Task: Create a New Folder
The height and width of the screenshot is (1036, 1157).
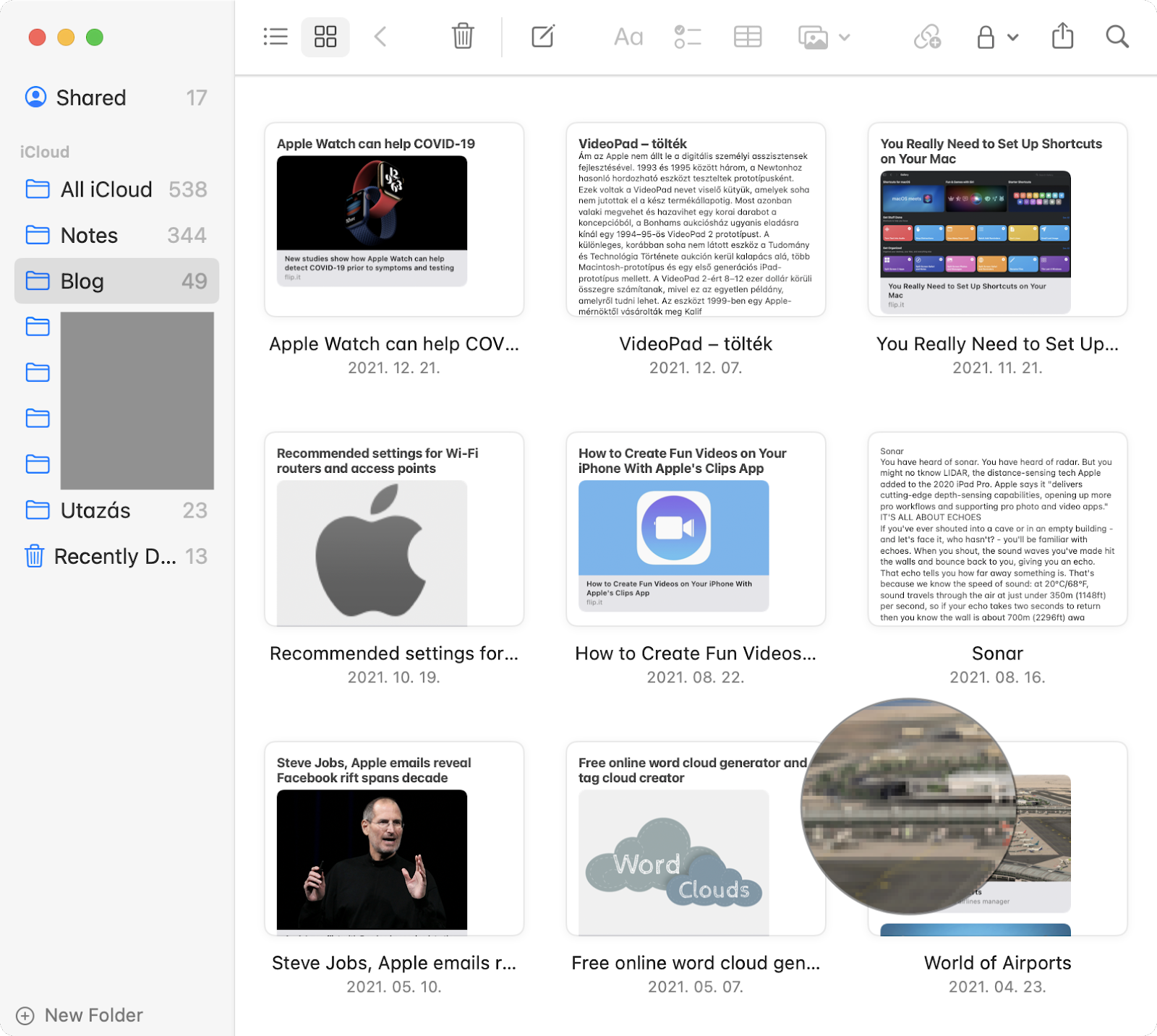Action: click(x=80, y=1015)
